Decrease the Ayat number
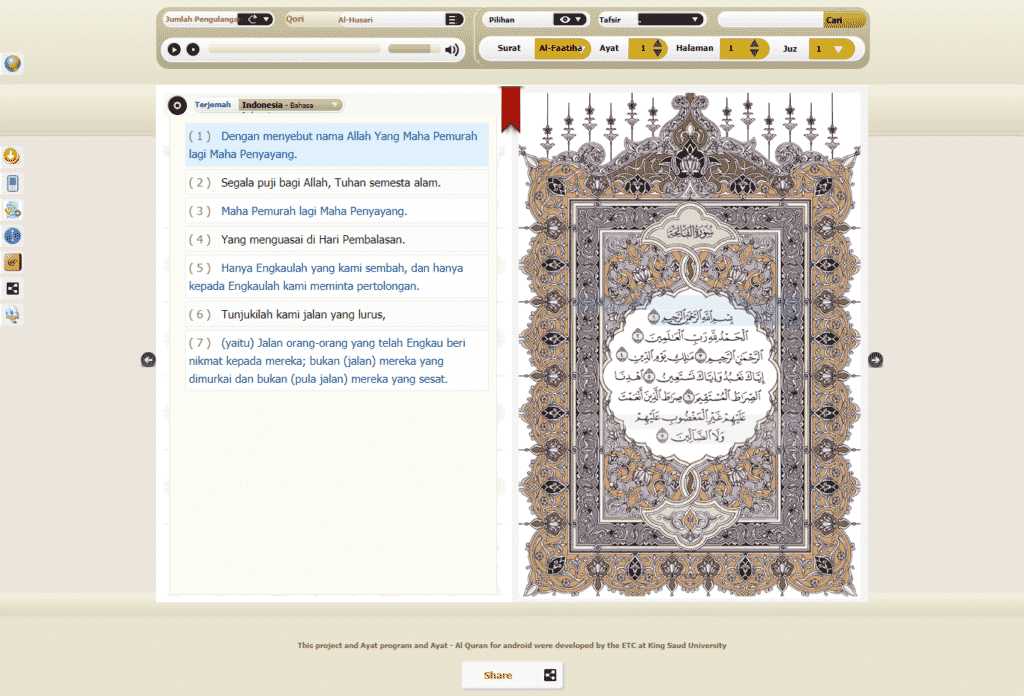The width and height of the screenshot is (1024, 696). [x=658, y=53]
